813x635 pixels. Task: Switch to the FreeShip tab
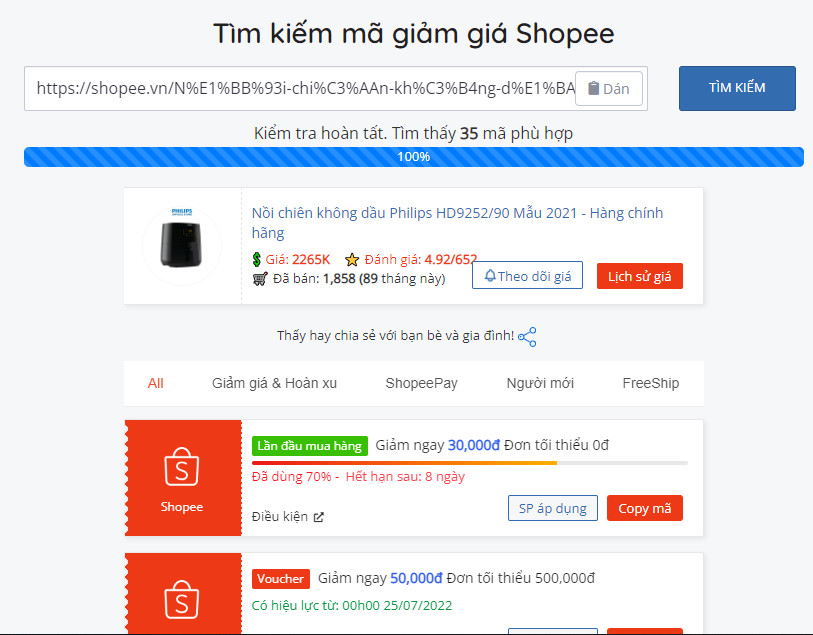651,384
